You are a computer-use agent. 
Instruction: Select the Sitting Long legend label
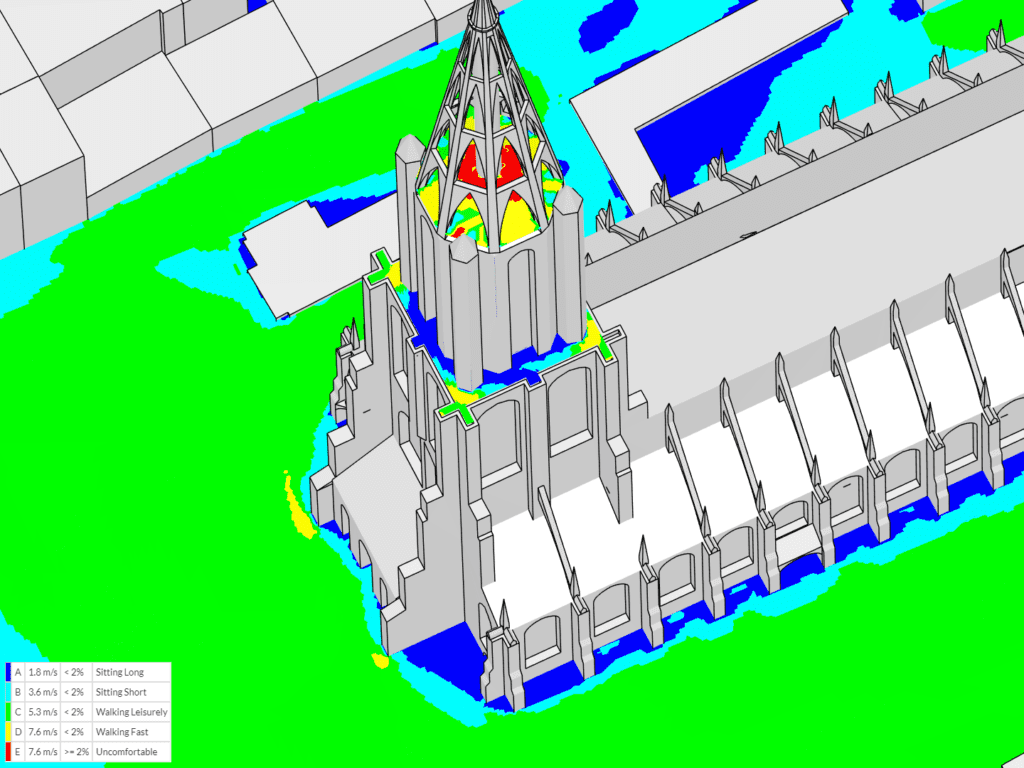pyautogui.click(x=120, y=672)
